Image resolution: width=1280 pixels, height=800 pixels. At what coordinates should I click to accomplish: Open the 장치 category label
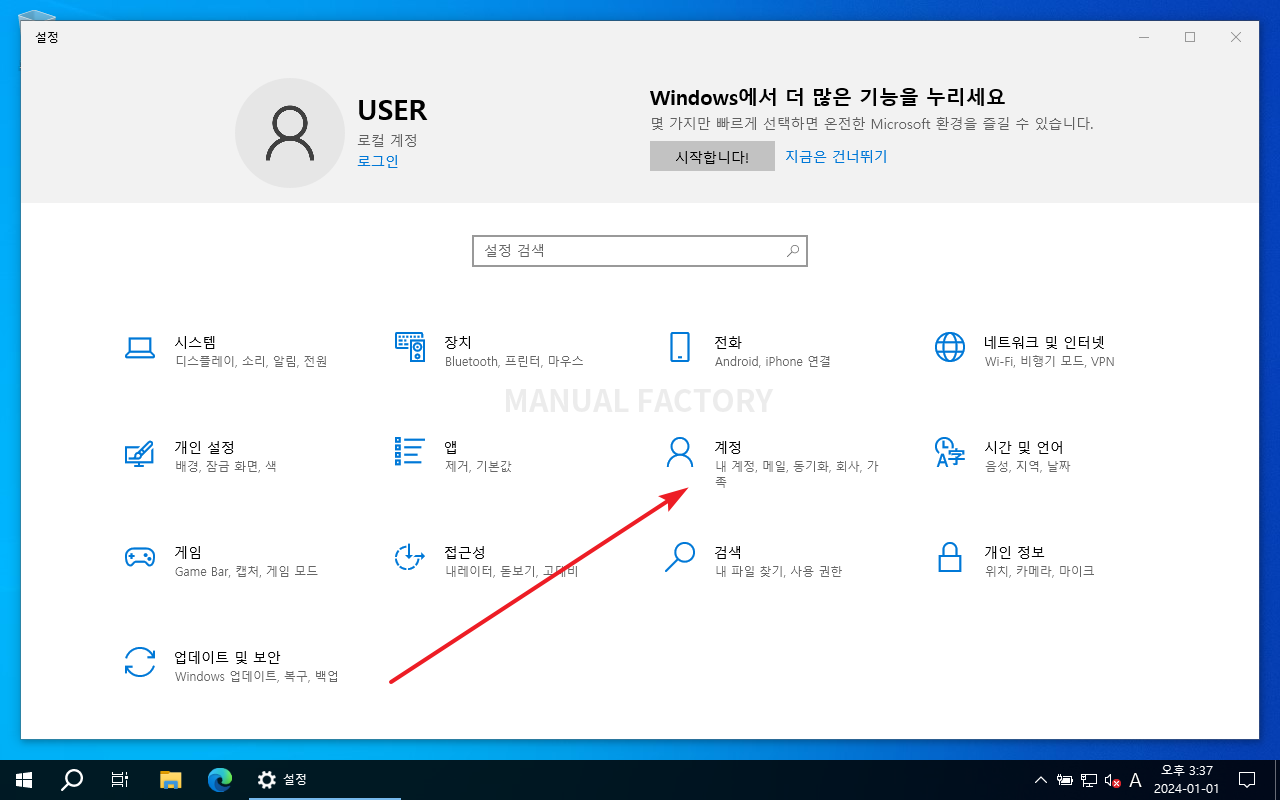[x=458, y=342]
